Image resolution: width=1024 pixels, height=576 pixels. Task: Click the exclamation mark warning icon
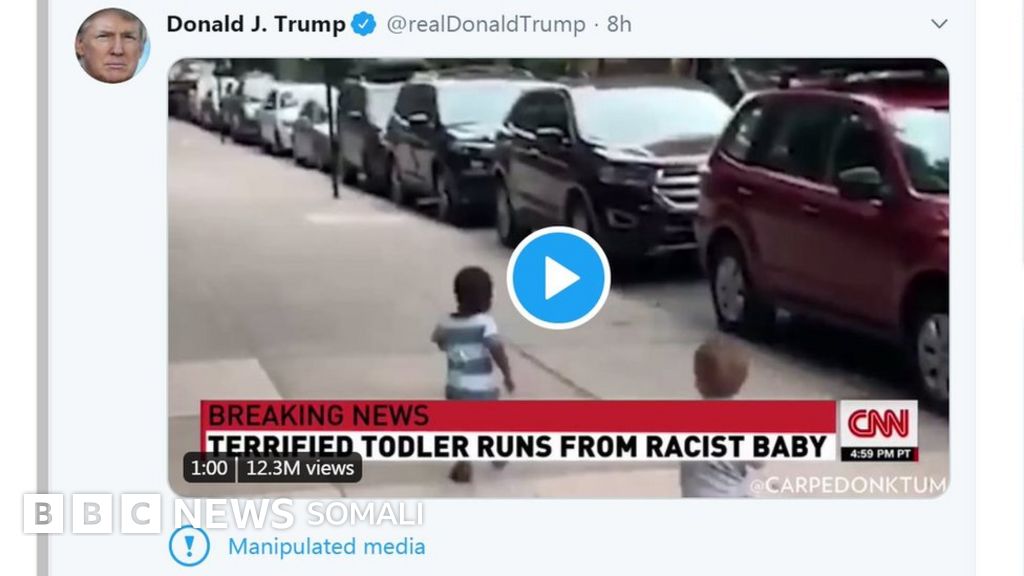(x=189, y=546)
